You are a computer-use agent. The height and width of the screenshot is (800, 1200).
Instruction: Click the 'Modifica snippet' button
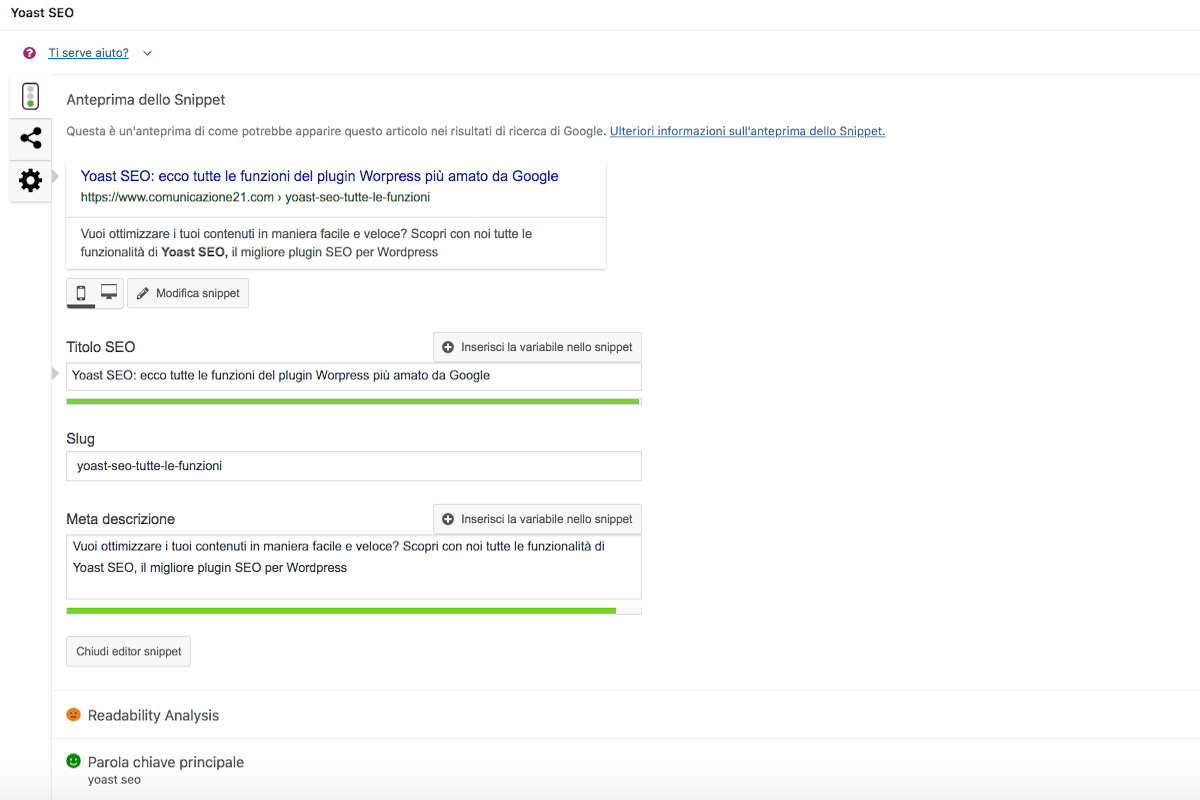(x=188, y=293)
